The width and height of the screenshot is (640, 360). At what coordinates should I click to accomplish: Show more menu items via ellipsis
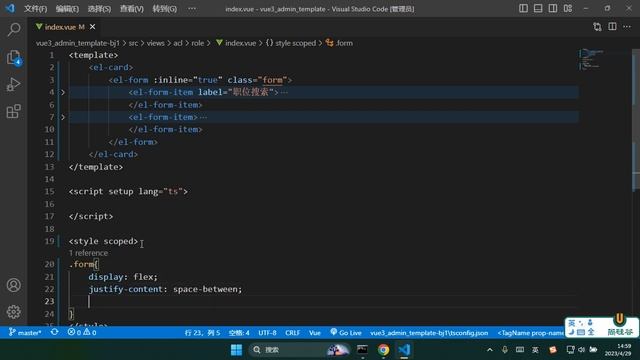192,9
